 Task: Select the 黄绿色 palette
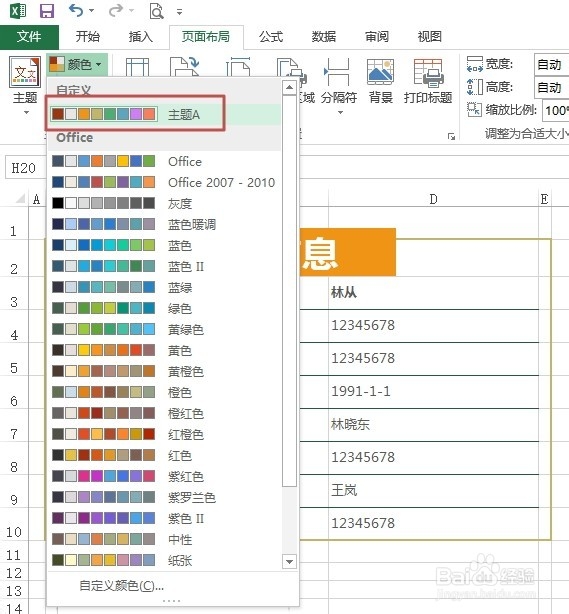(164, 330)
